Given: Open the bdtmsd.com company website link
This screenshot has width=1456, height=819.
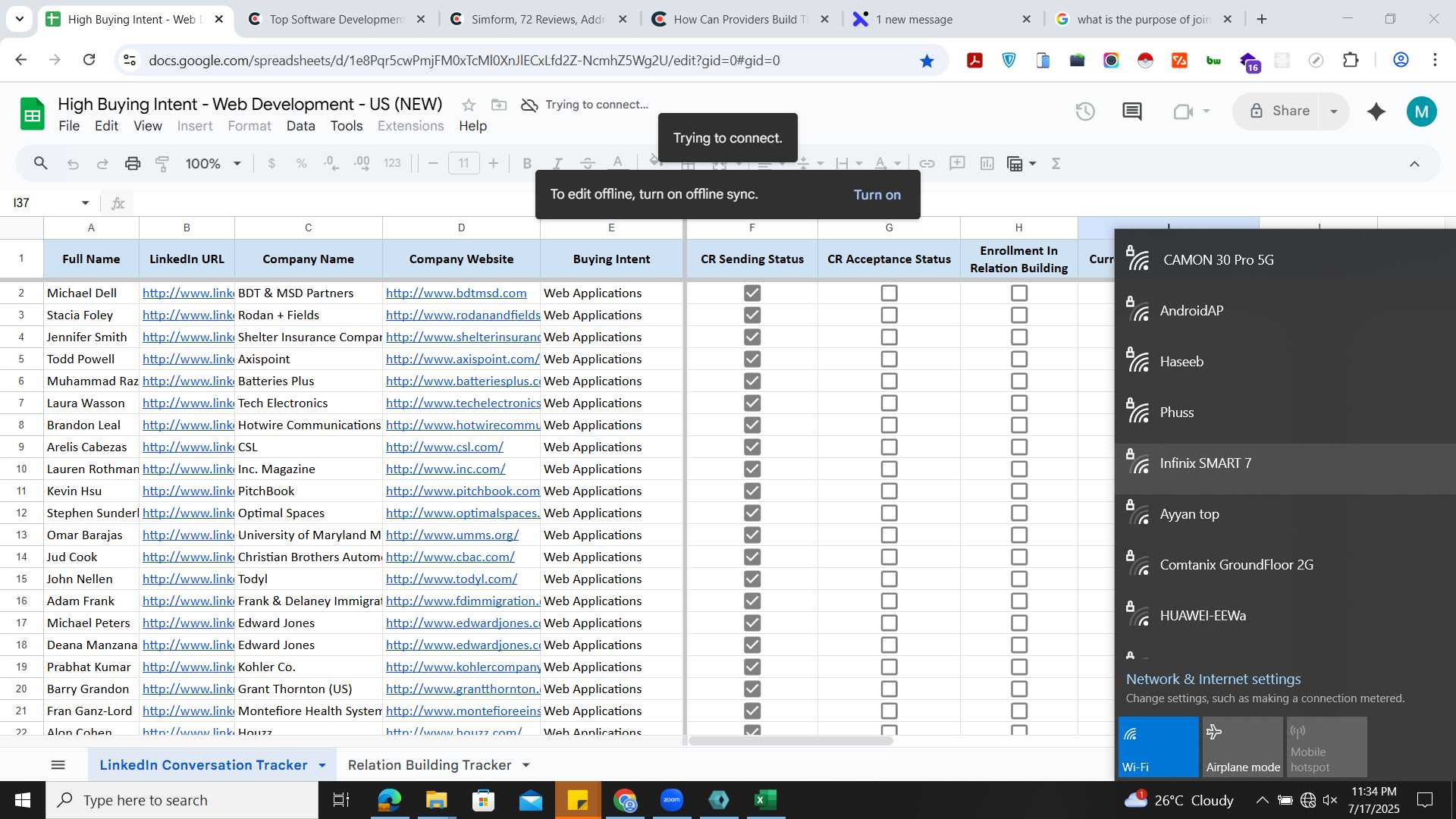Looking at the screenshot, I should [456, 293].
